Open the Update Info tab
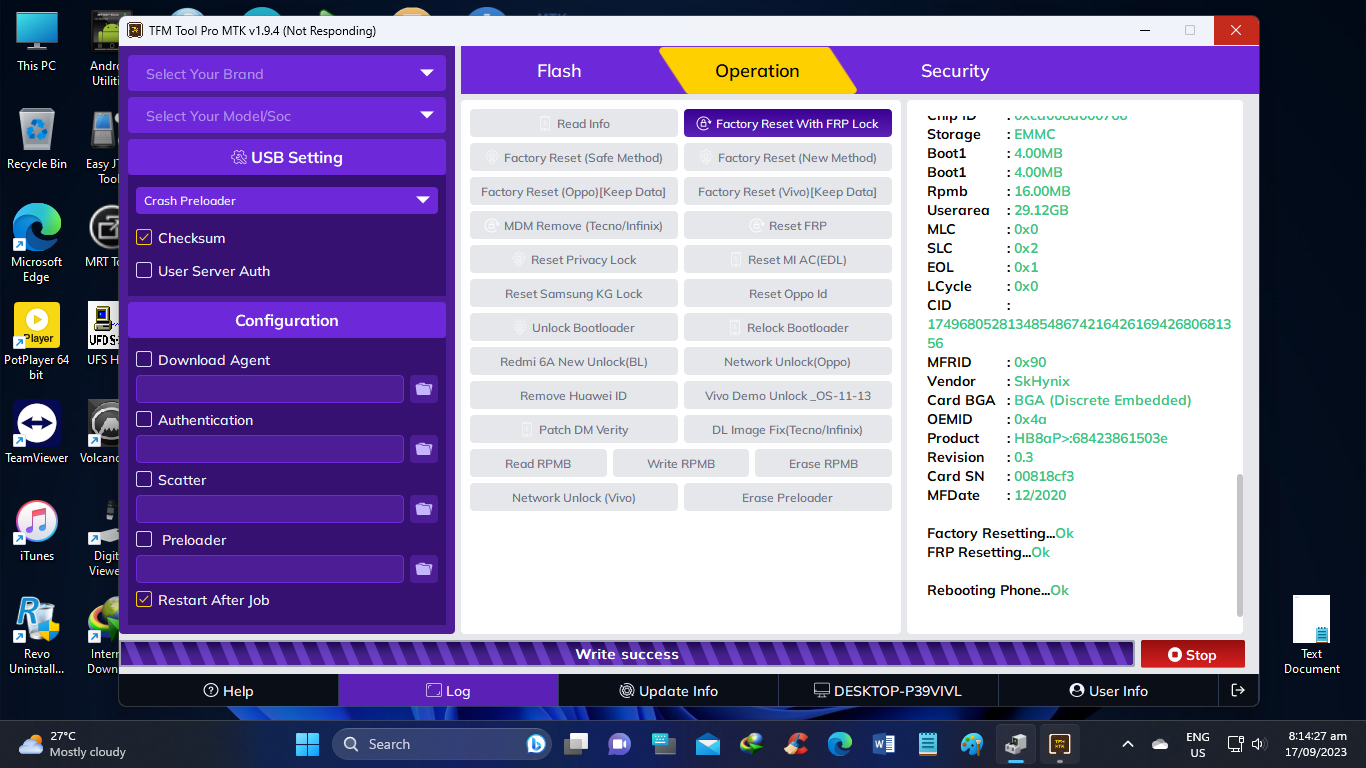This screenshot has width=1366, height=768. (x=668, y=690)
